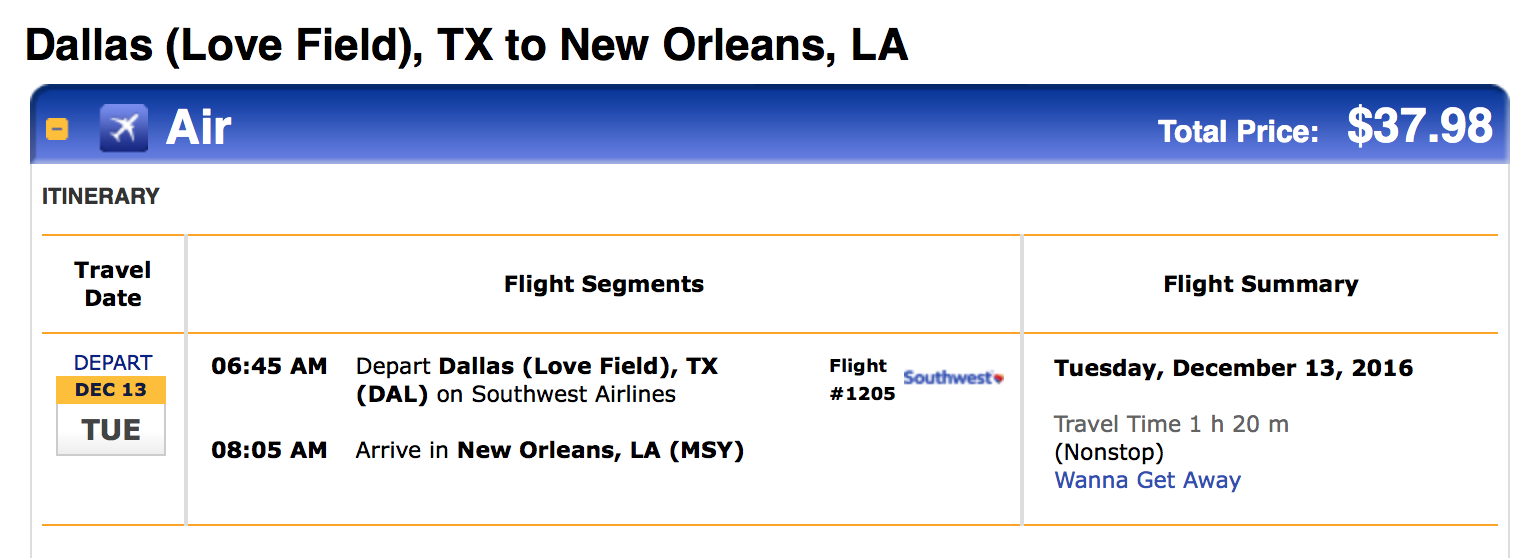Click the Dallas to New Orleans page heading
1536x558 pixels.
coord(466,45)
